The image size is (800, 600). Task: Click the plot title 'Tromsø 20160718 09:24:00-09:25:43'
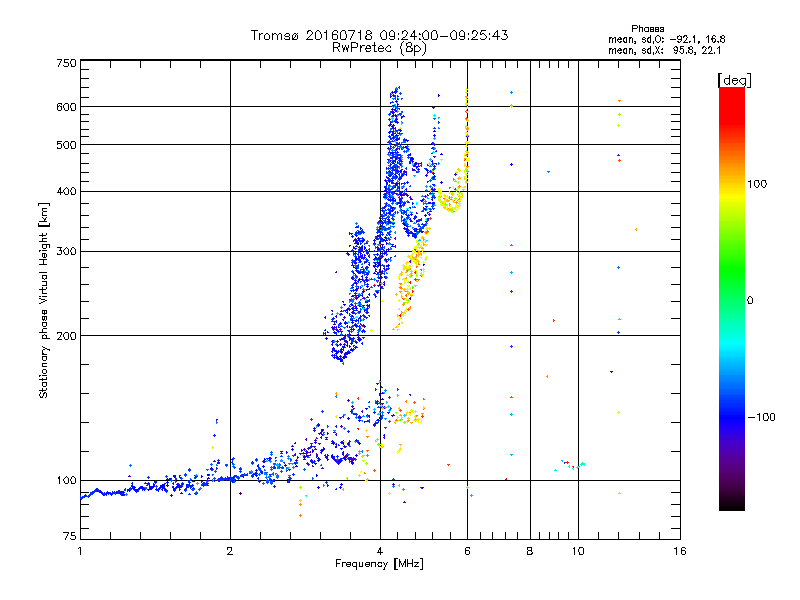(379, 35)
